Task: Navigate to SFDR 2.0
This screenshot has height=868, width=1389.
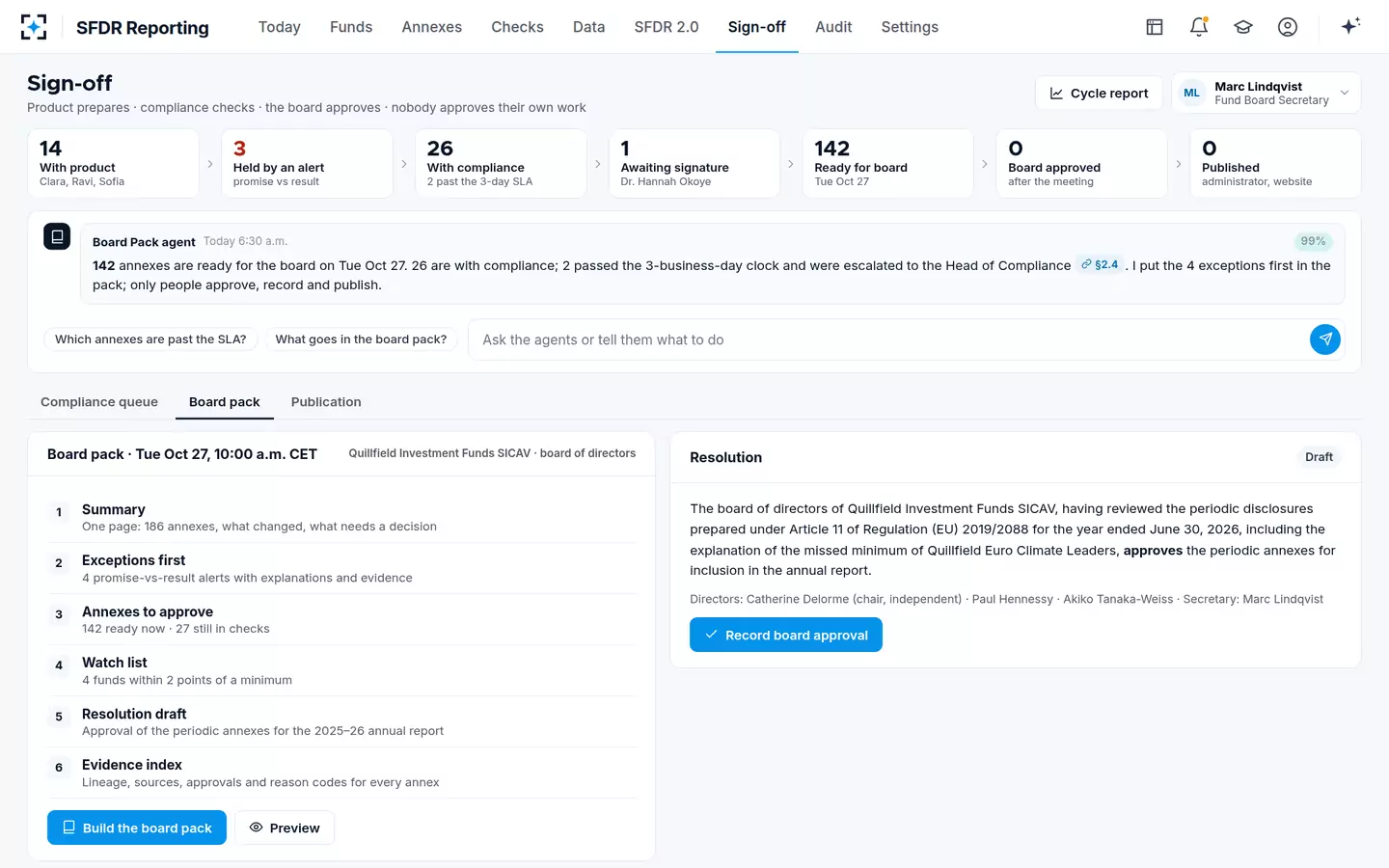Action: (667, 27)
